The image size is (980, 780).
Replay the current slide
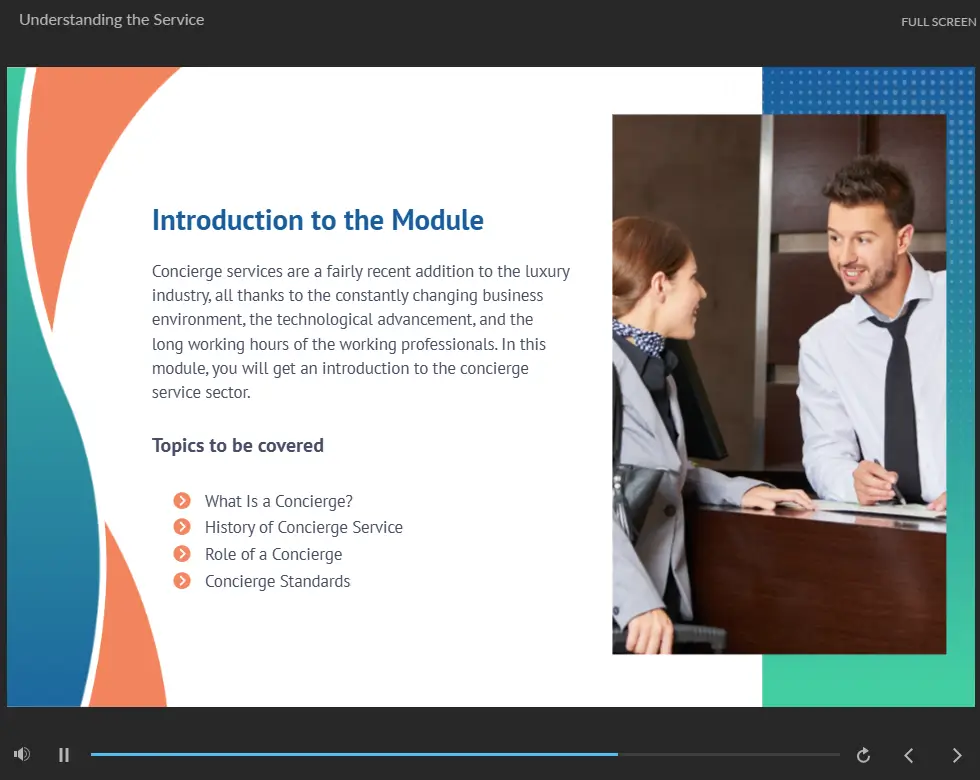(863, 755)
